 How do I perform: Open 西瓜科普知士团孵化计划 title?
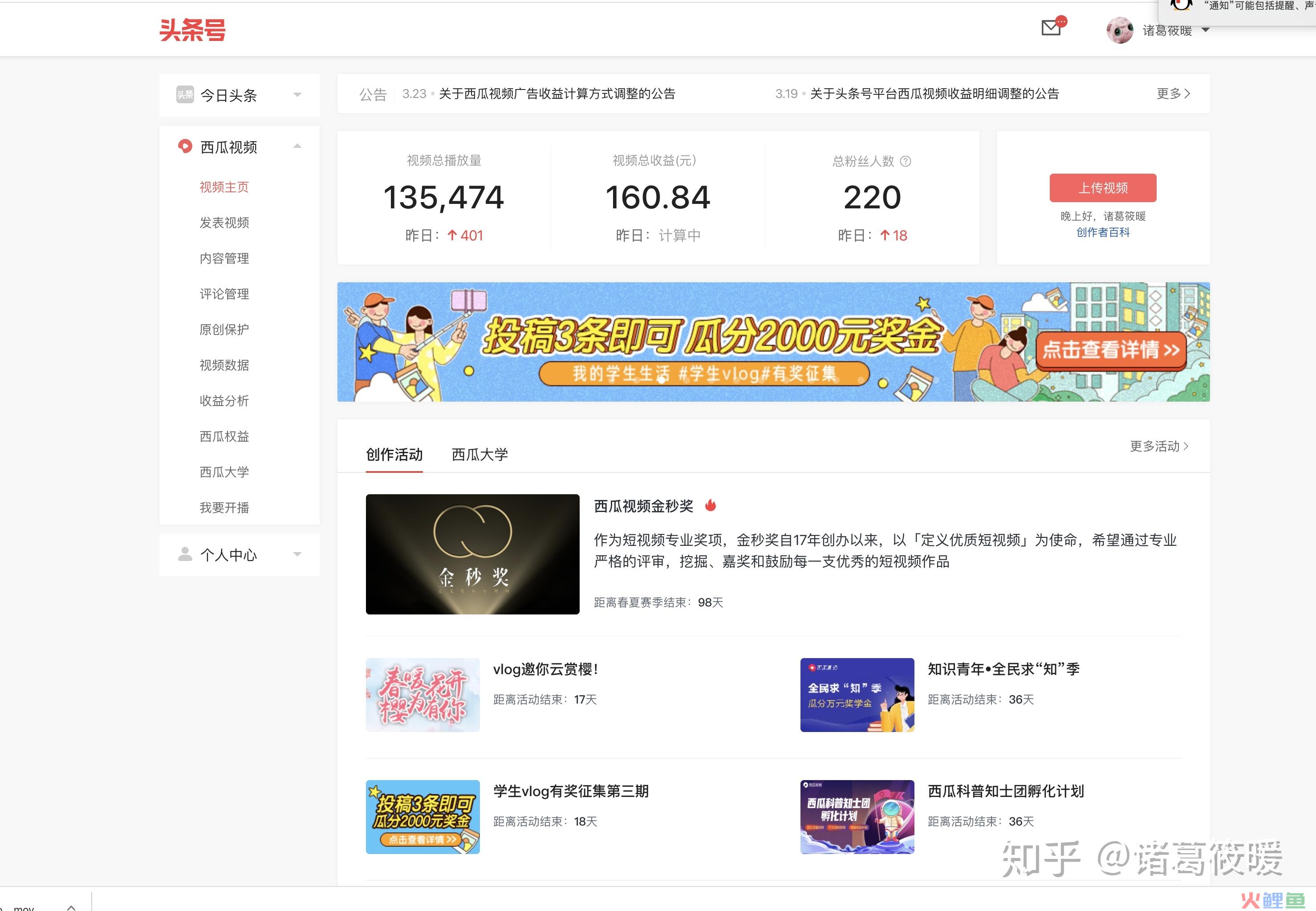[x=1006, y=792]
